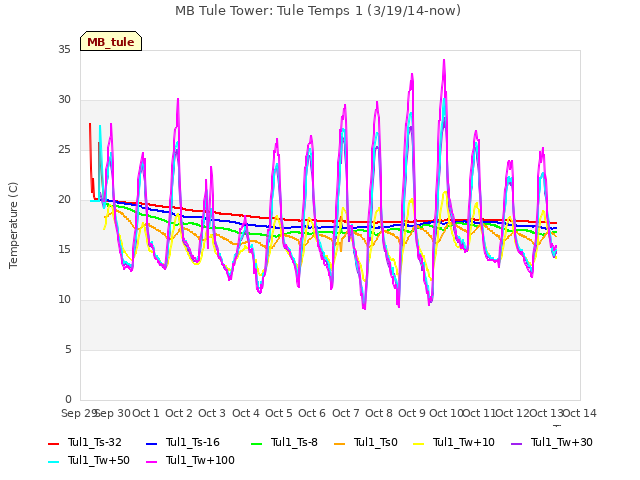Click the cyan Tul1_Tw+50 legend swatch
Viewport: 640px width, 480px height.
(x=54, y=461)
